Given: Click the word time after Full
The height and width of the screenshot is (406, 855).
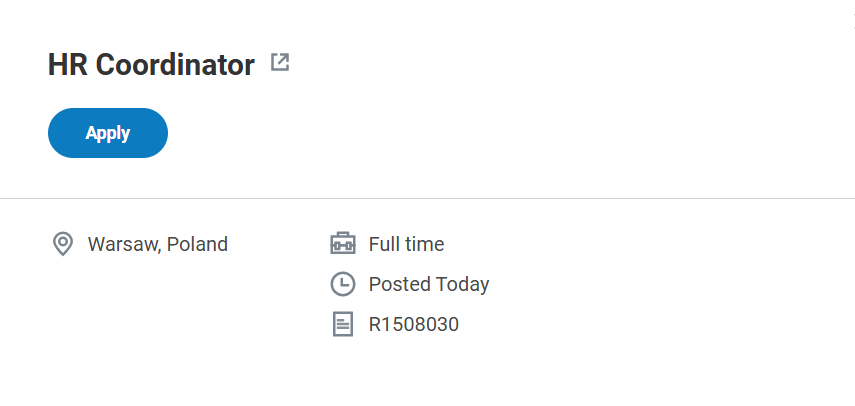Looking at the screenshot, I should coord(424,244).
